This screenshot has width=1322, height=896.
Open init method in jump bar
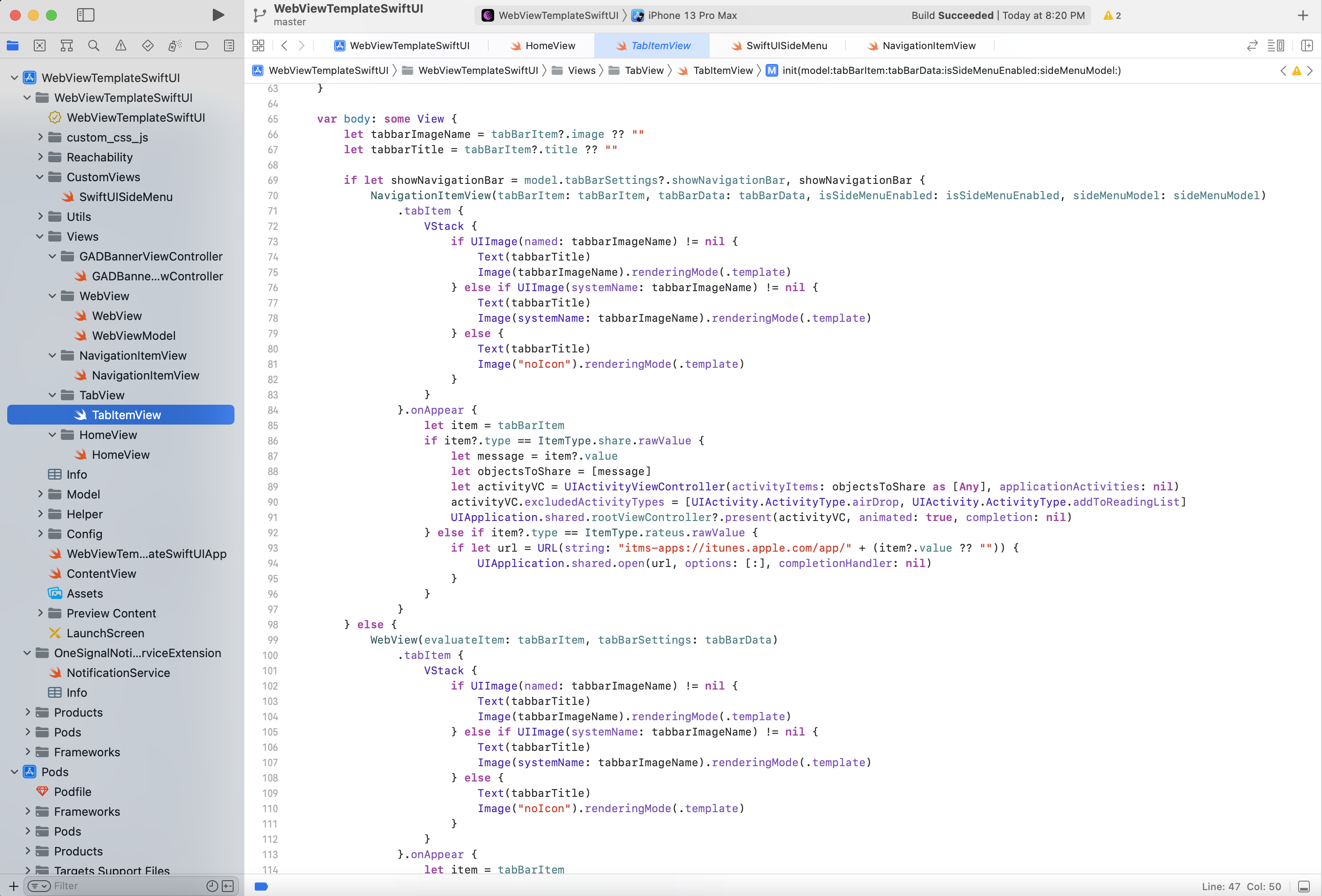pos(943,70)
